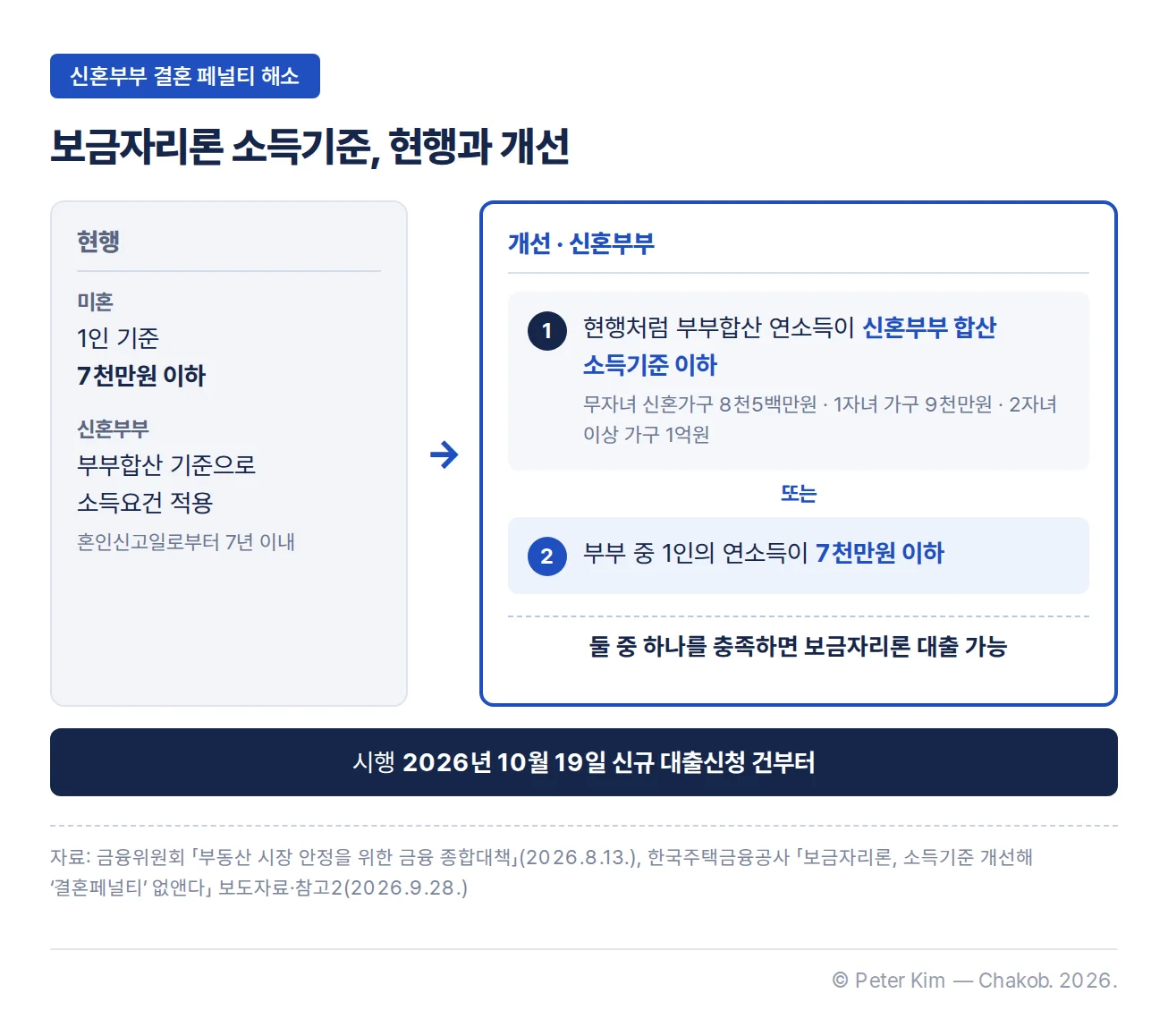1168x1036 pixels.
Task: Click the number 2 circle badge
Action: 546,556
